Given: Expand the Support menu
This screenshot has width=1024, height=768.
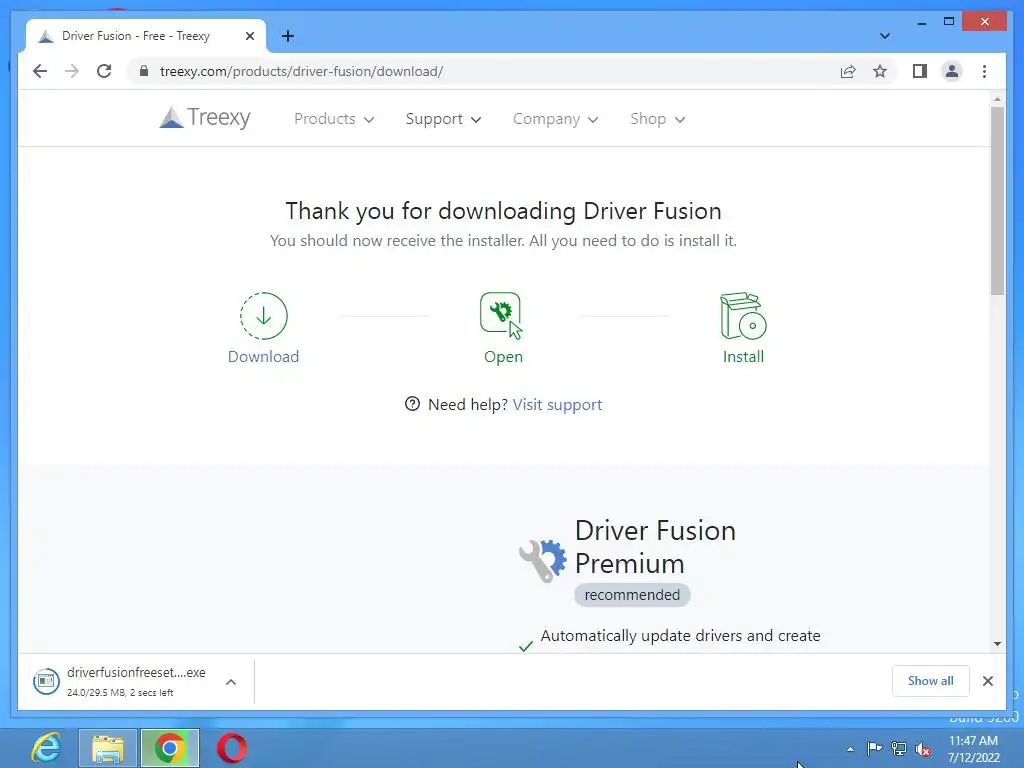Looking at the screenshot, I should [x=443, y=119].
